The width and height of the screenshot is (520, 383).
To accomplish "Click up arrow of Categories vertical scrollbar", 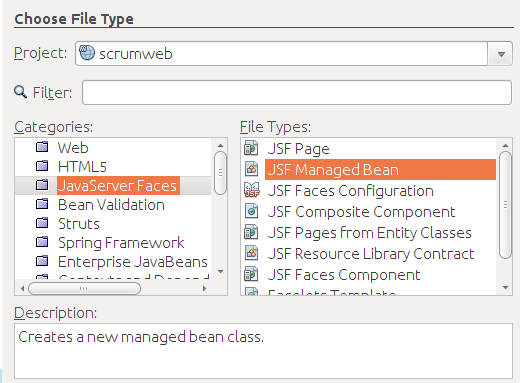I will click(220, 145).
